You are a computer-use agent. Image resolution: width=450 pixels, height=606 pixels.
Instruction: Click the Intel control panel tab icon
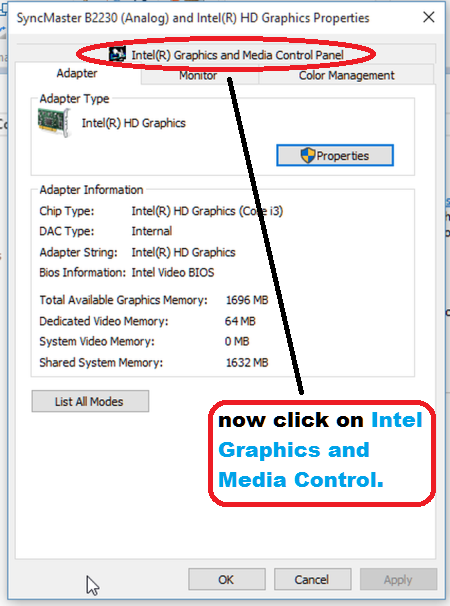point(117,54)
